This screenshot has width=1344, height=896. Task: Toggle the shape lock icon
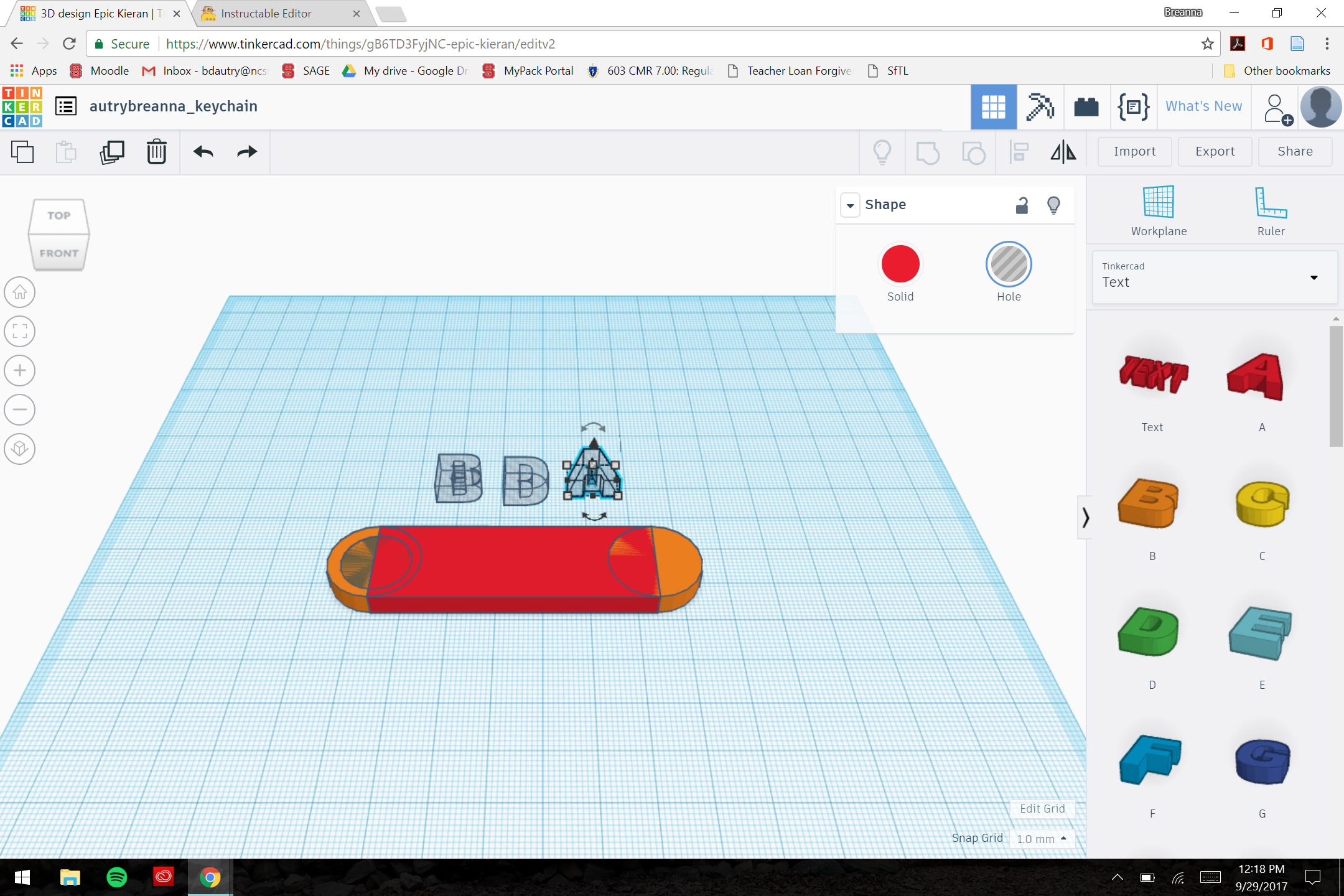tap(1022, 205)
